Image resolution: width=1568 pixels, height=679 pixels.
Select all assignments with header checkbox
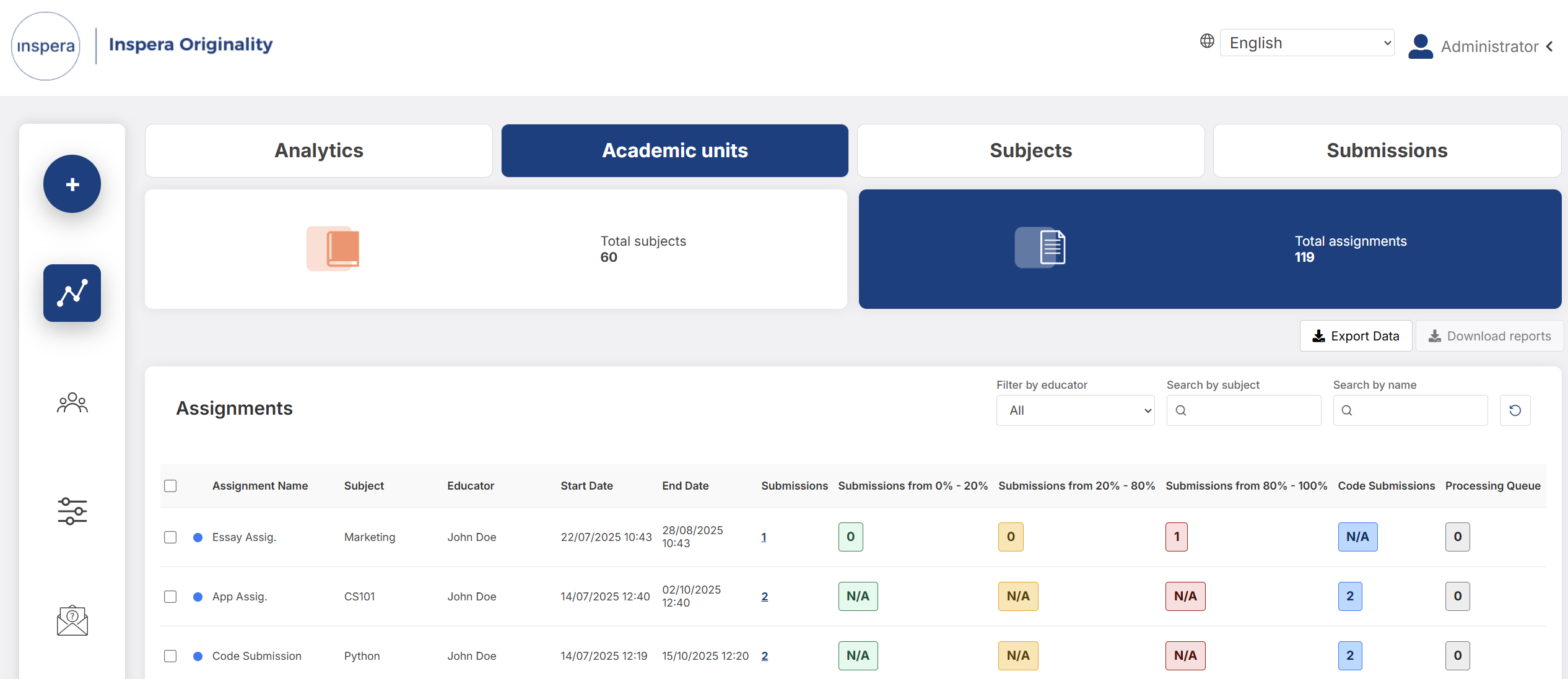(170, 486)
